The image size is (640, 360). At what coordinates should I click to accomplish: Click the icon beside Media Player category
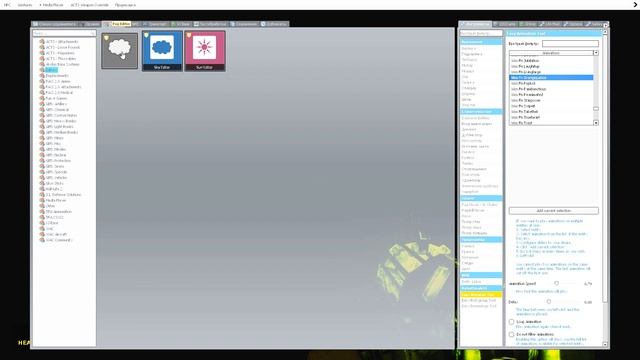[x=42, y=200]
